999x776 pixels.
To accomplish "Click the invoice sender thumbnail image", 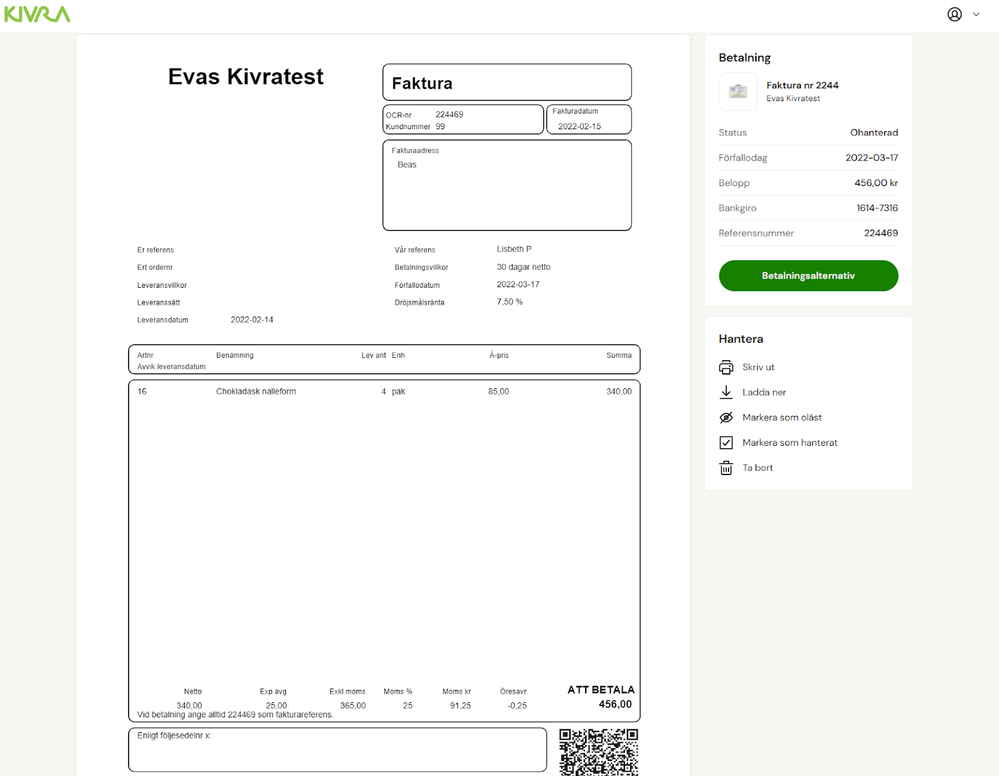I will 738,91.
